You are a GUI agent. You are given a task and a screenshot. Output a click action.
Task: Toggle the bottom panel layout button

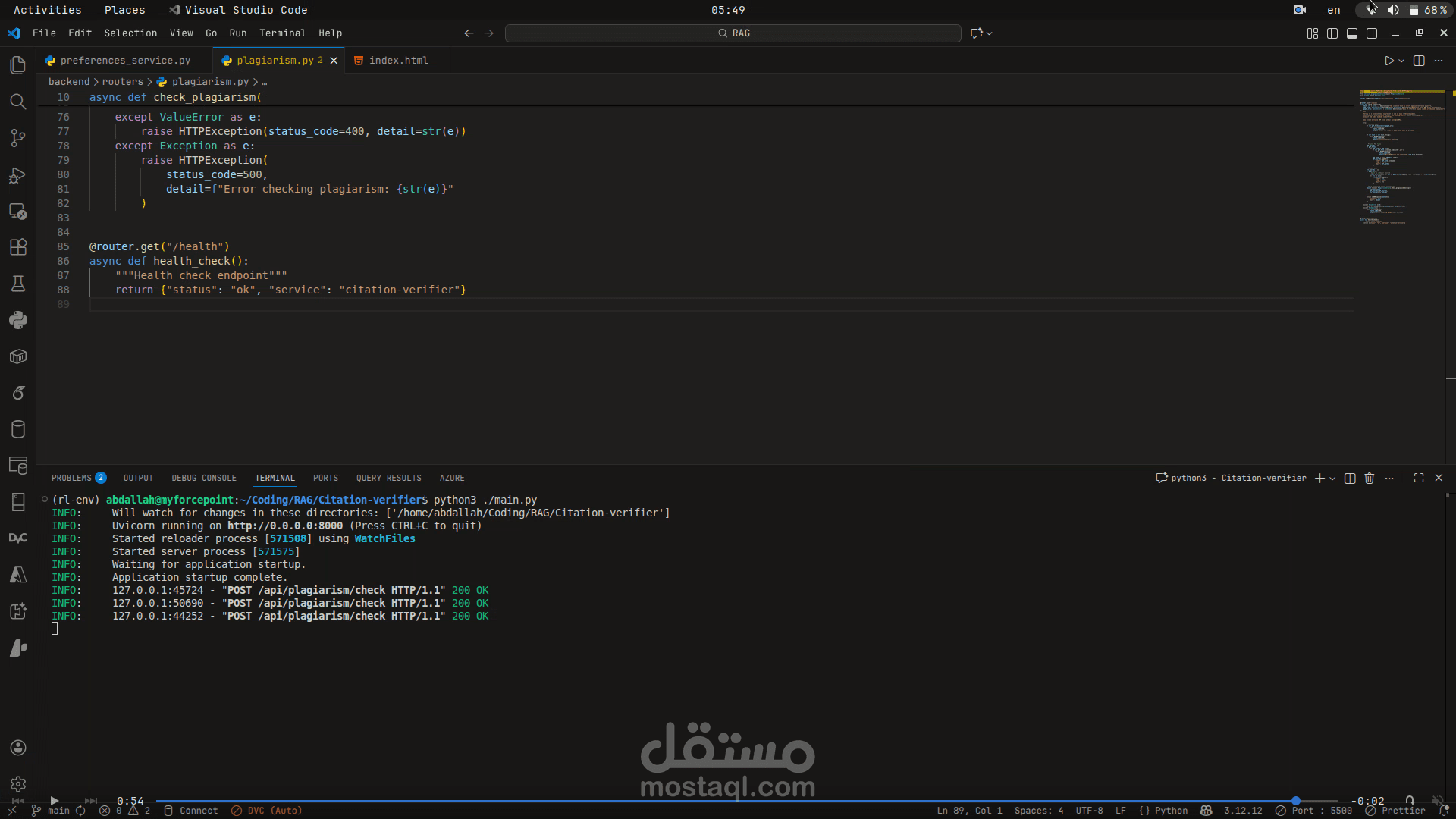(x=1352, y=33)
